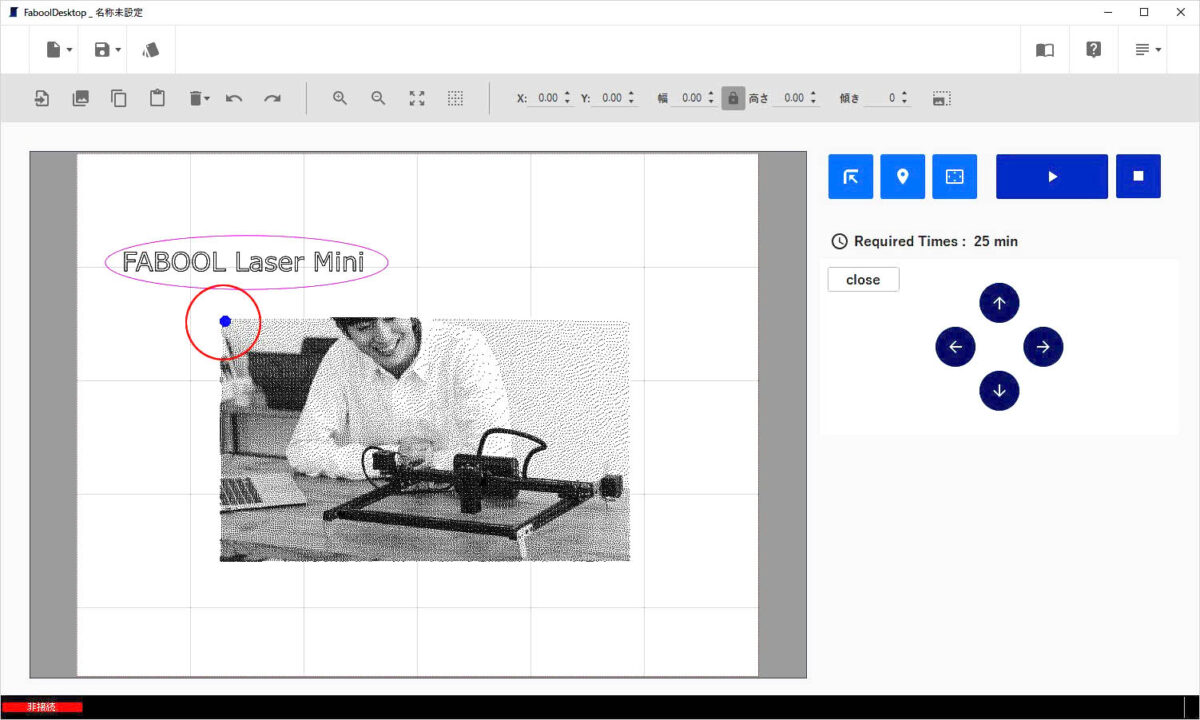1200x720 pixels.
Task: Click the blue move-to-origin arrow button
Action: coord(851,177)
